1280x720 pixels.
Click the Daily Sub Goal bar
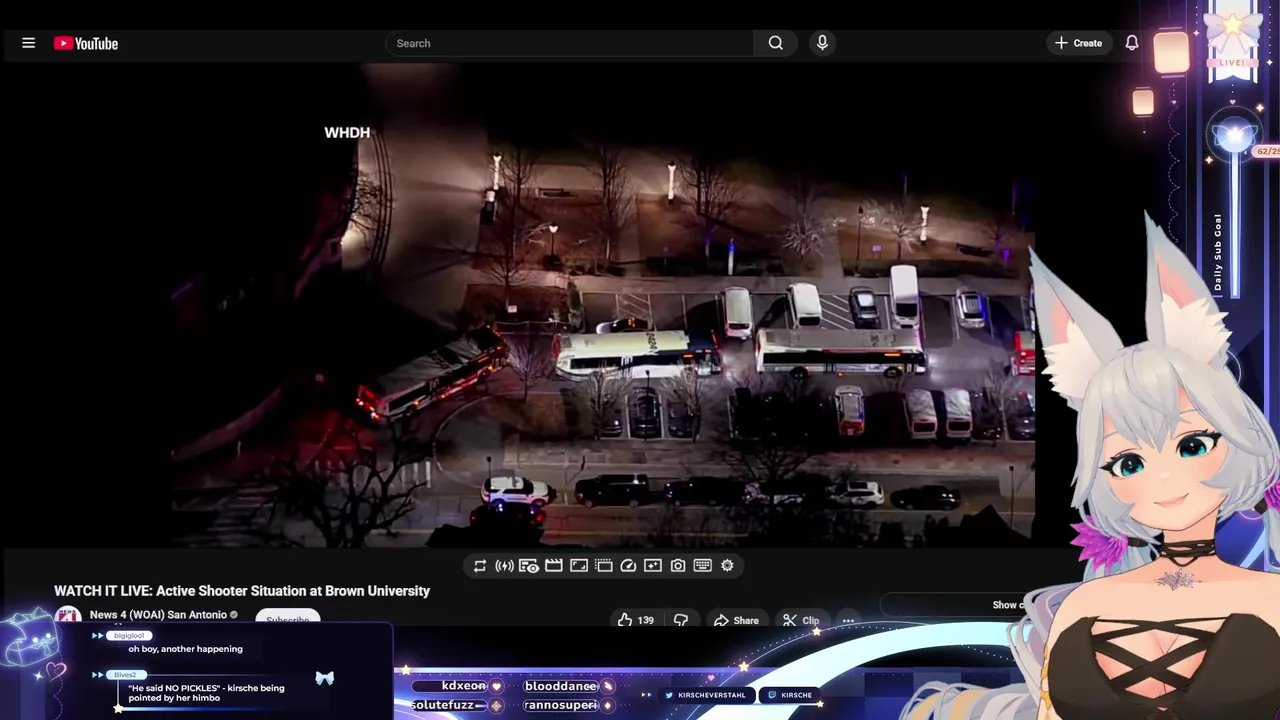click(x=1234, y=225)
